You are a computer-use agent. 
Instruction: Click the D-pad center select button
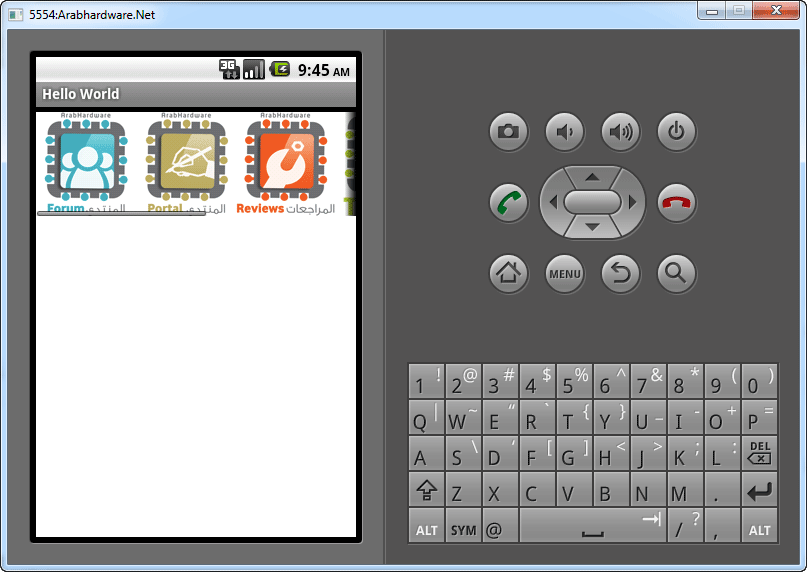pyautogui.click(x=592, y=202)
